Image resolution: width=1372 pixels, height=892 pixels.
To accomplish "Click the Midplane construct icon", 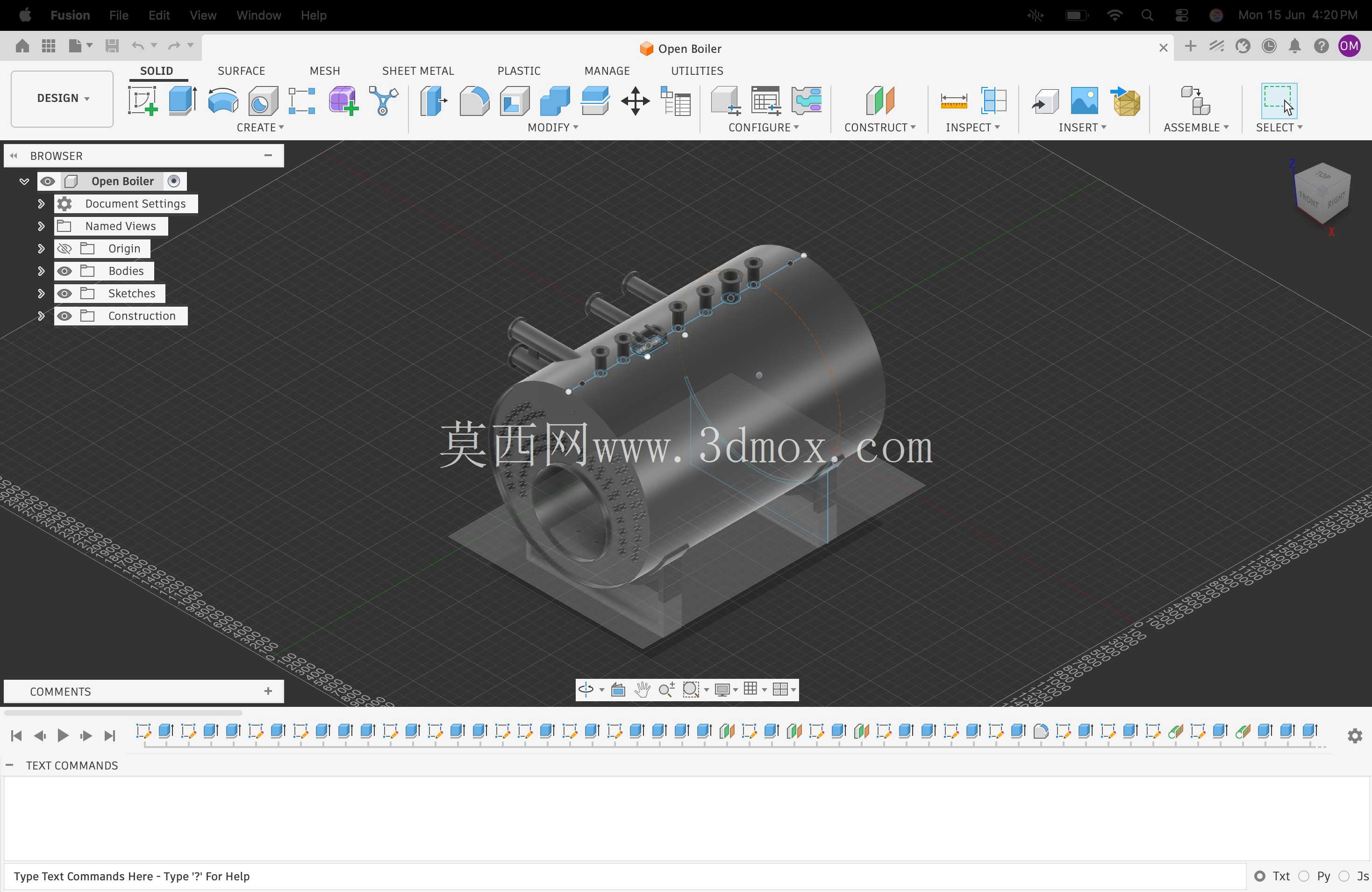I will [879, 101].
